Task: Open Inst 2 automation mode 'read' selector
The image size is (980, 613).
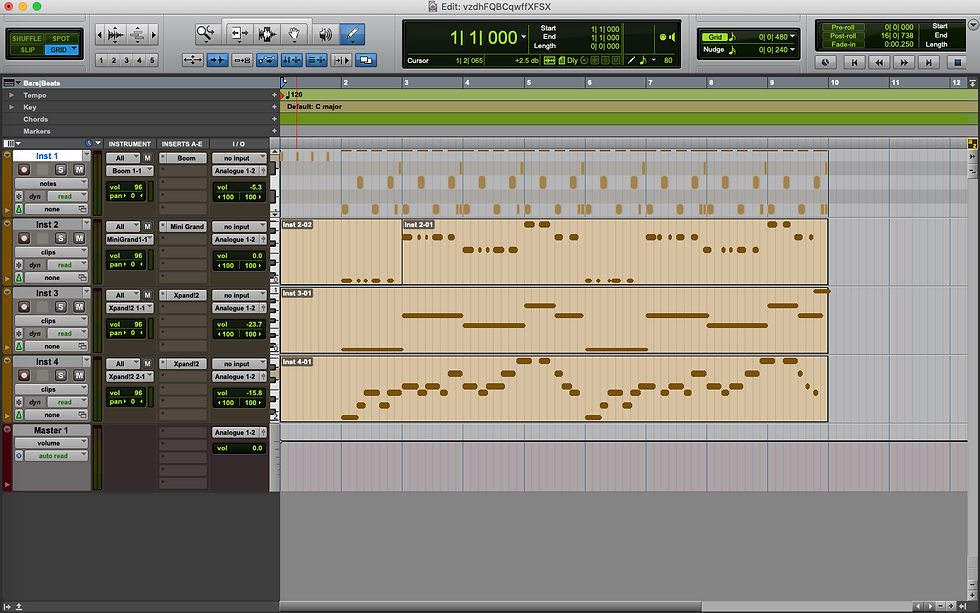Action: 68,265
